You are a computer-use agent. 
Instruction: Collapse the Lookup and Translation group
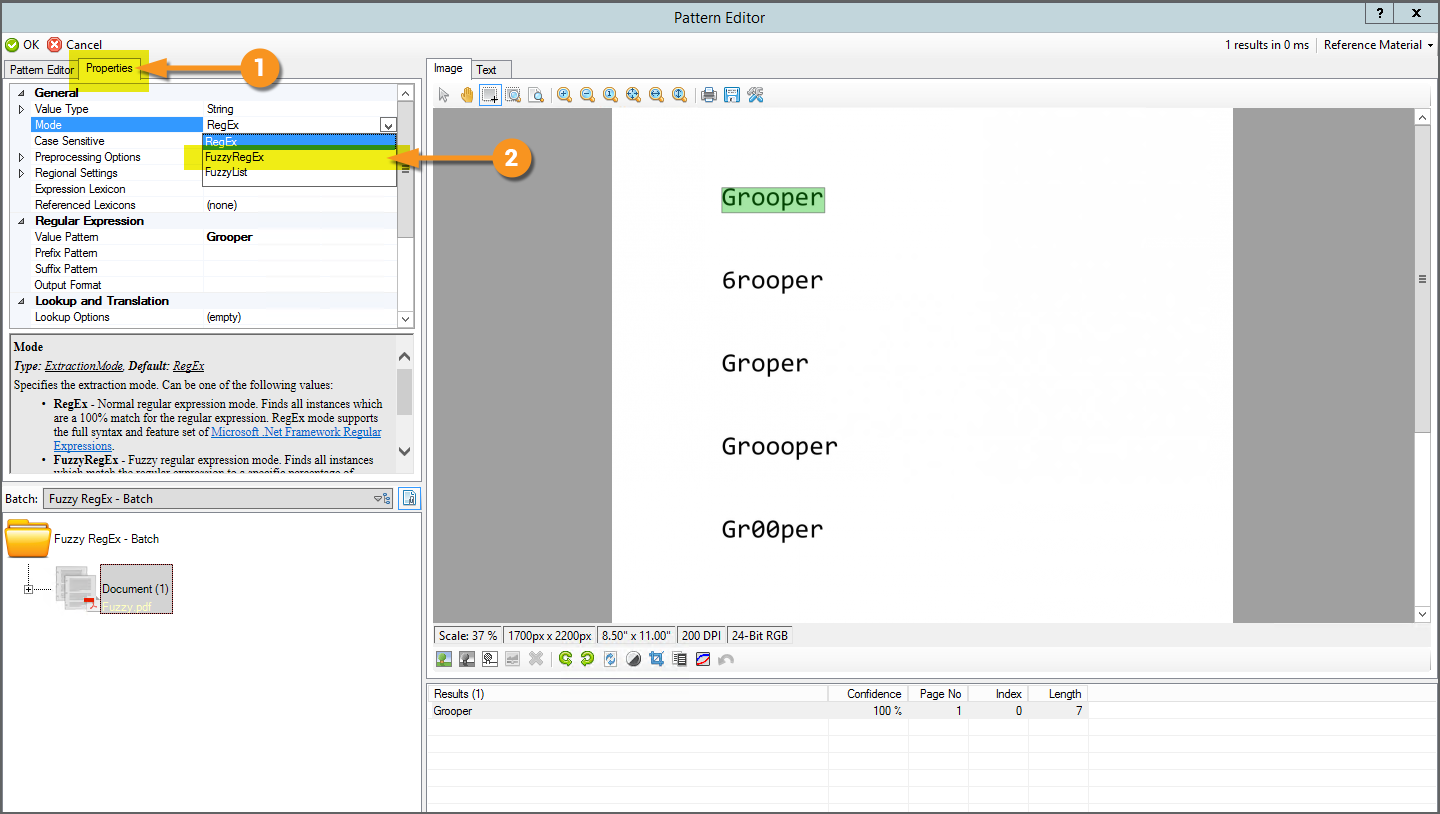click(x=22, y=301)
